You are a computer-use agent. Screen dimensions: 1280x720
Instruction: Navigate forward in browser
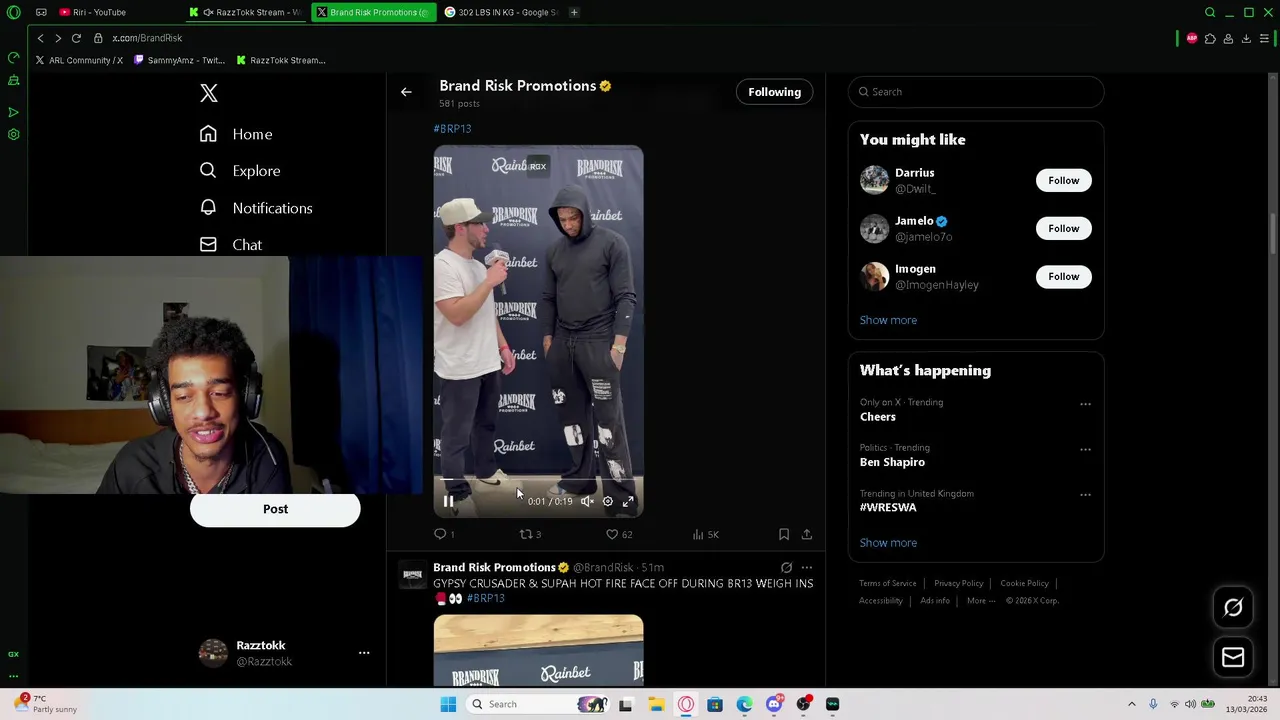pos(58,38)
